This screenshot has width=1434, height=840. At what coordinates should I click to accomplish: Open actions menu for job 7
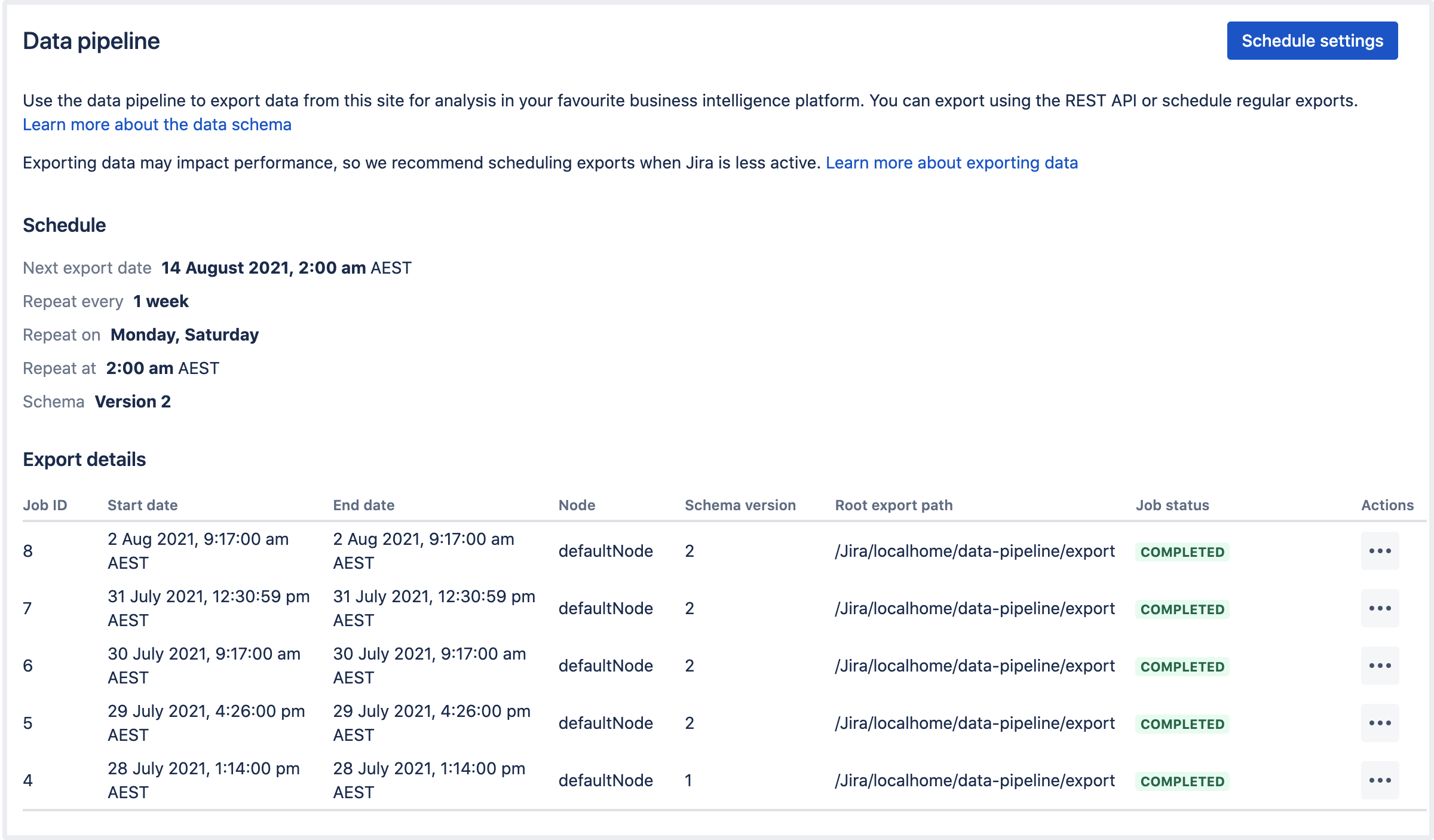tap(1380, 608)
